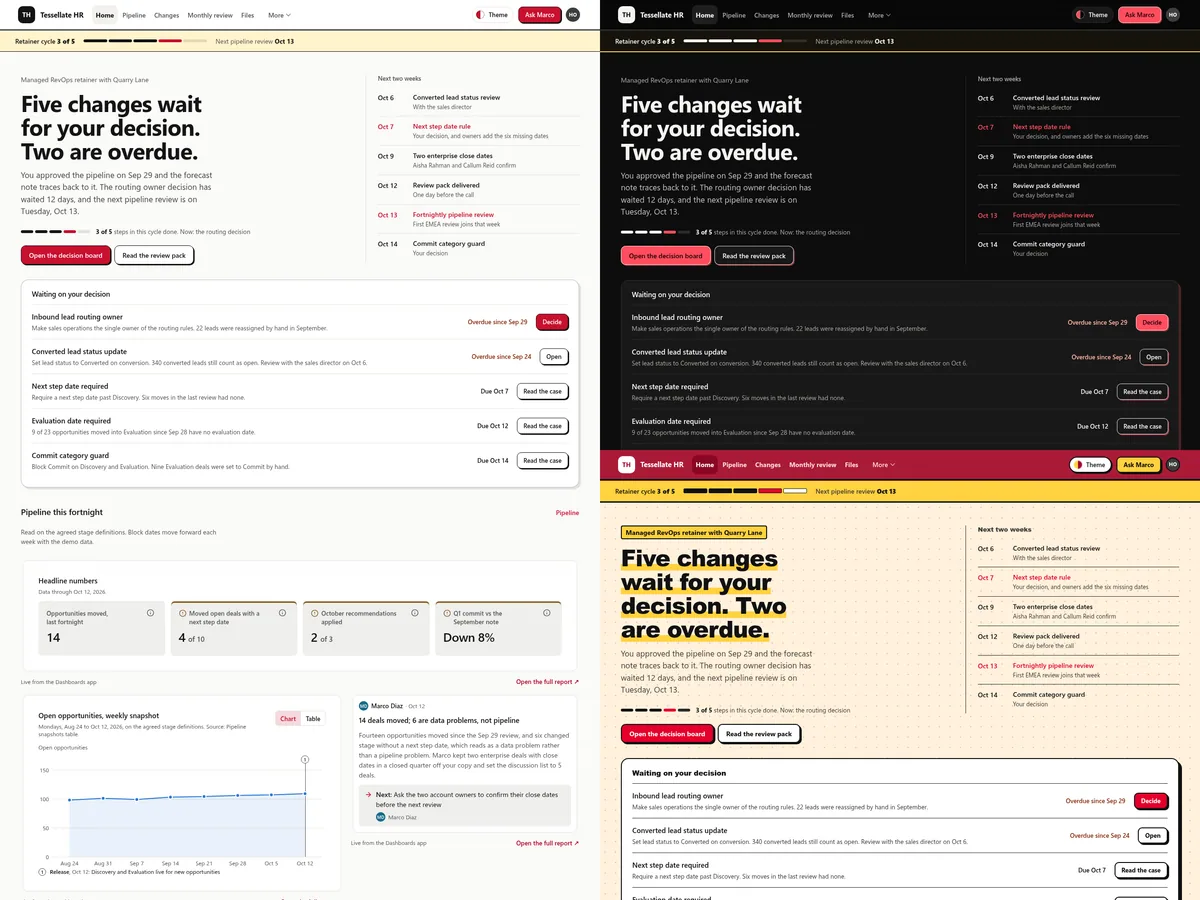Click info icon on Opportunities moved card
This screenshot has width=1200, height=900.
click(x=150, y=613)
